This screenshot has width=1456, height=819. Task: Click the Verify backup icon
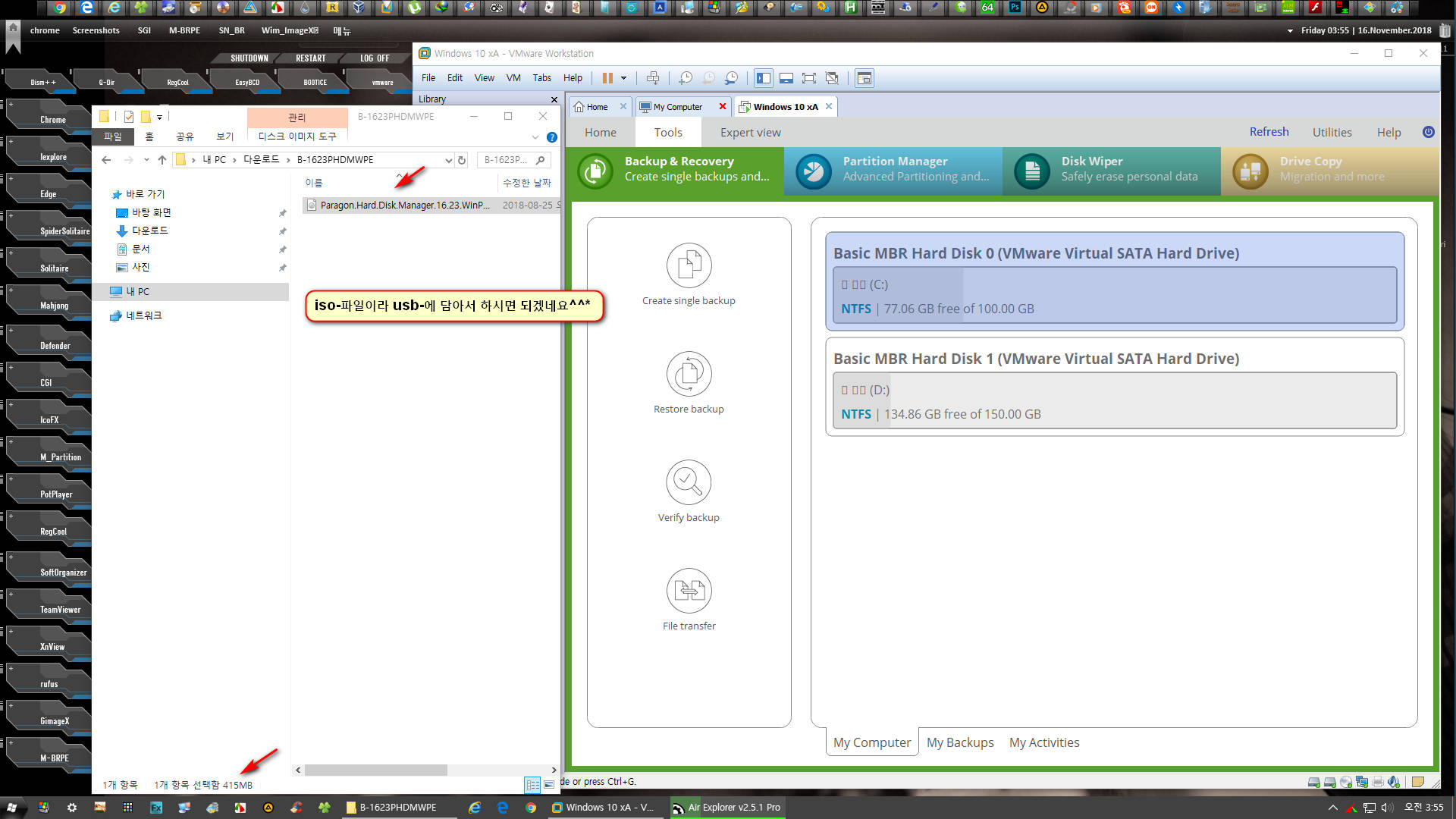(689, 482)
